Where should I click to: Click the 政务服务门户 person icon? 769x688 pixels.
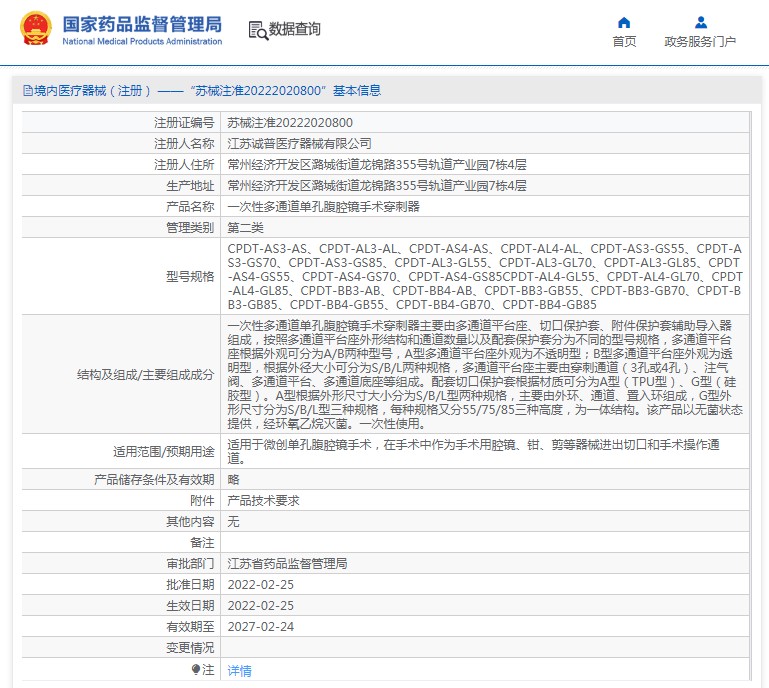(x=700, y=22)
